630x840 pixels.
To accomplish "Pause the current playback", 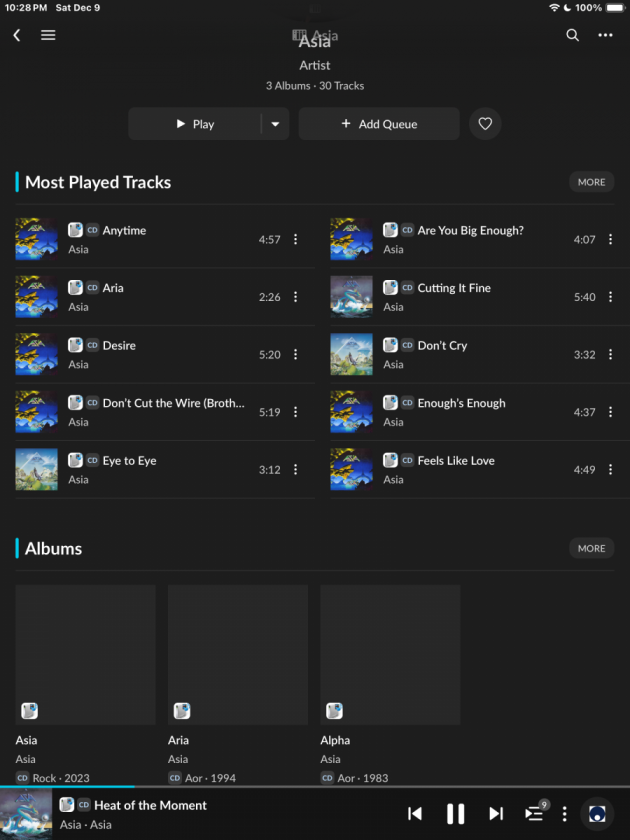I will (455, 814).
